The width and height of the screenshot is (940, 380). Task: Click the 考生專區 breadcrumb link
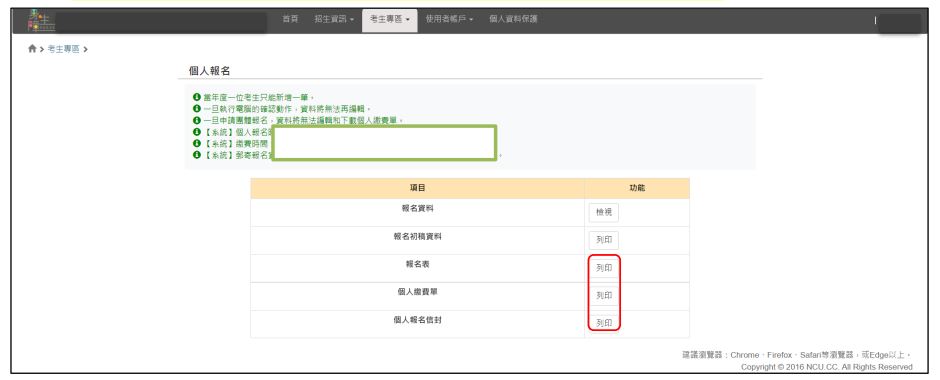click(x=64, y=49)
